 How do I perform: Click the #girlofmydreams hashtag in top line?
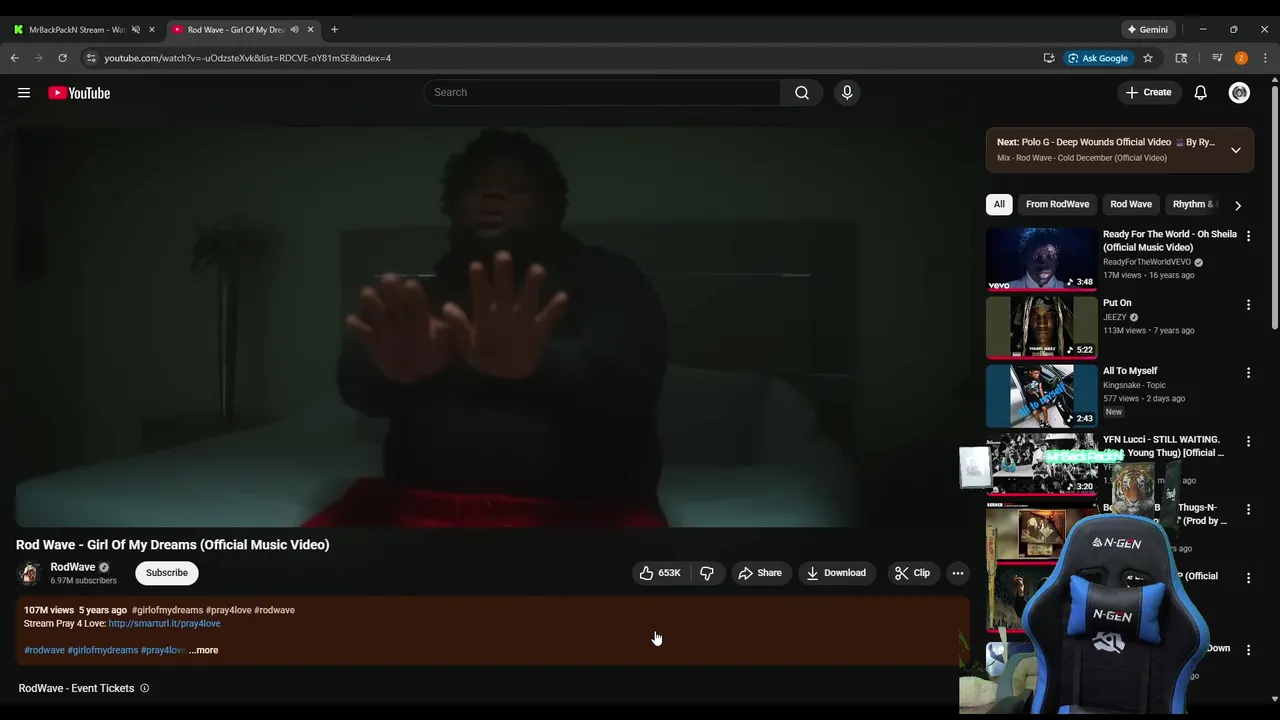pos(167,610)
